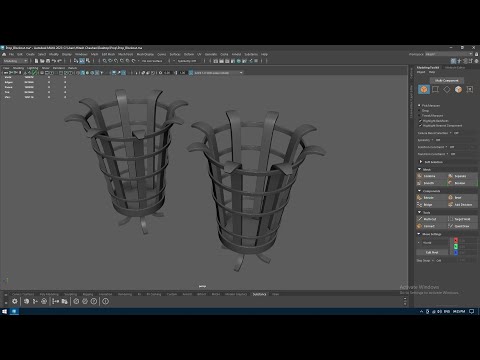The image size is (480, 360).
Task: Activate the Target Weld tool
Action: tap(462, 219)
